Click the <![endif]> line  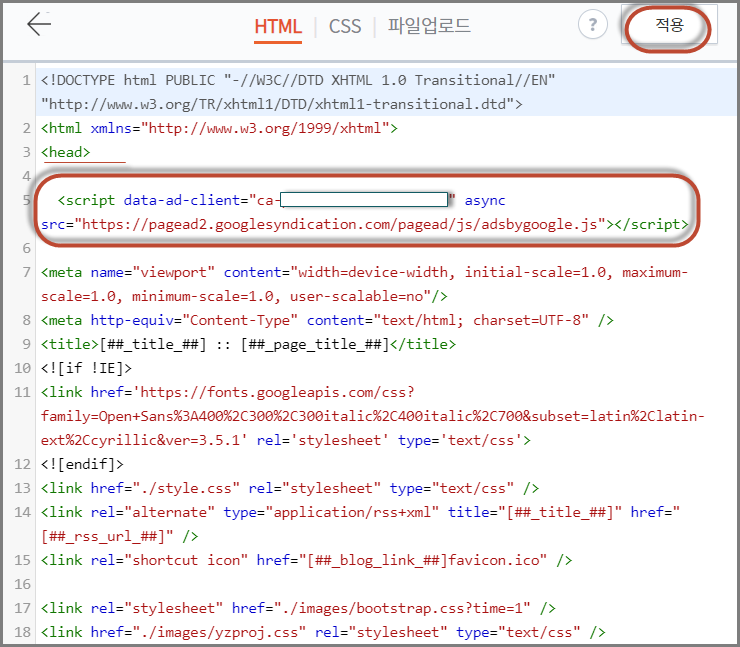(x=82, y=464)
